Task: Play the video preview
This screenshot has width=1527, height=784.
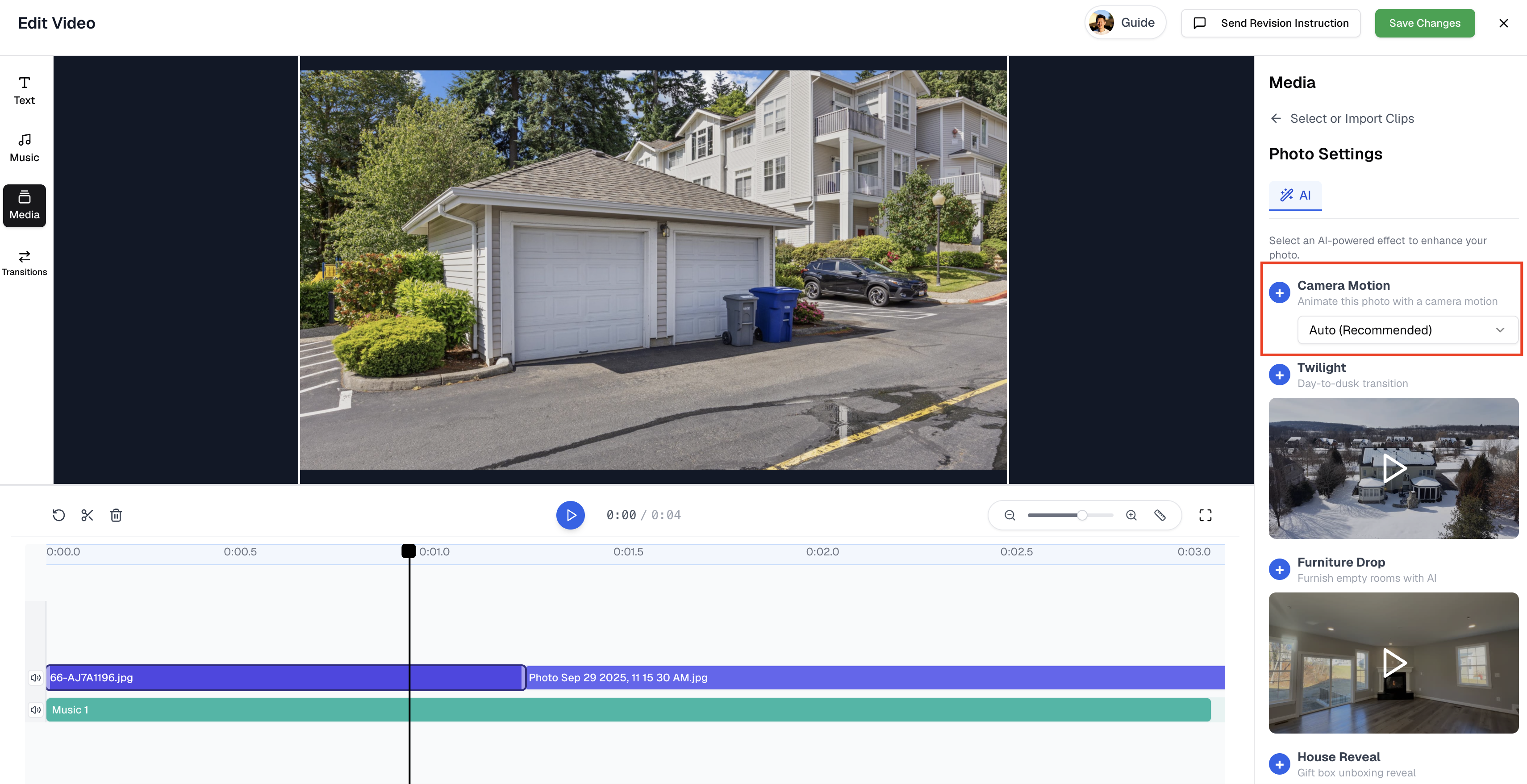Action: tap(570, 515)
